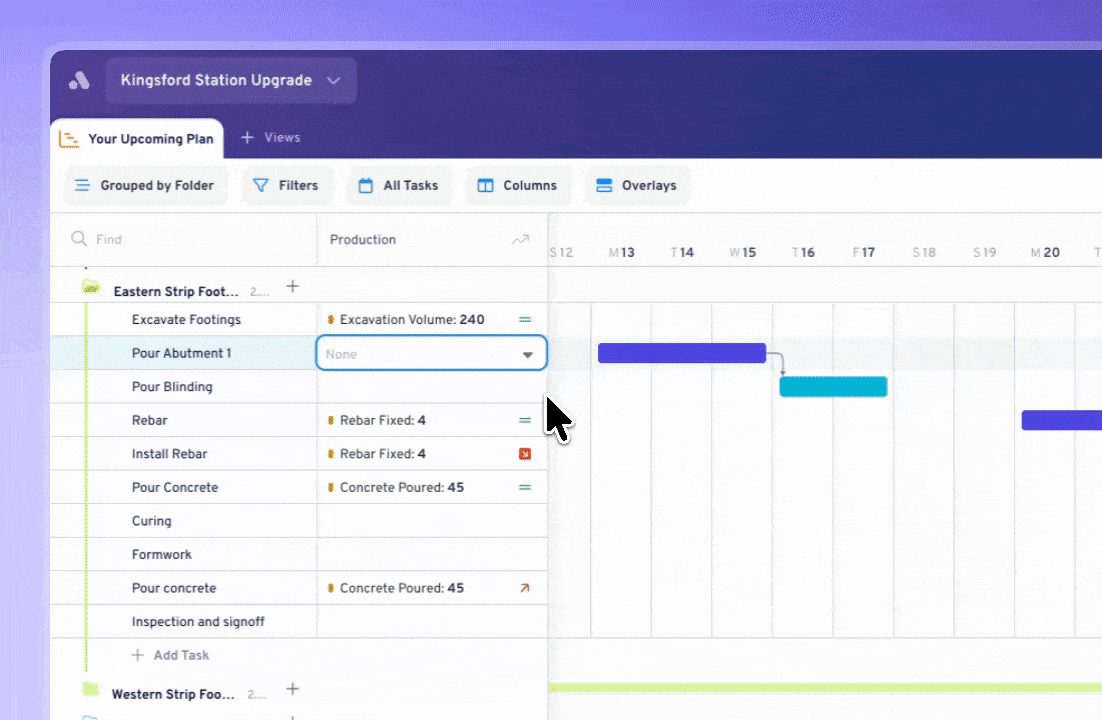Click the app logo icon
1102x720 pixels.
(x=79, y=81)
